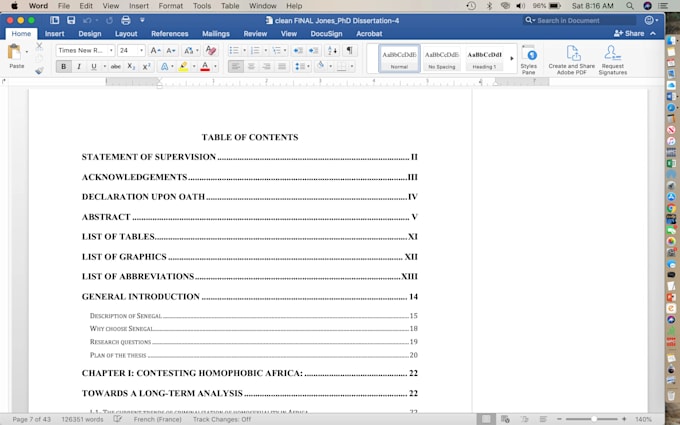Open the Paste options dropdown arrow
This screenshot has width=680, height=425.
tap(27, 52)
